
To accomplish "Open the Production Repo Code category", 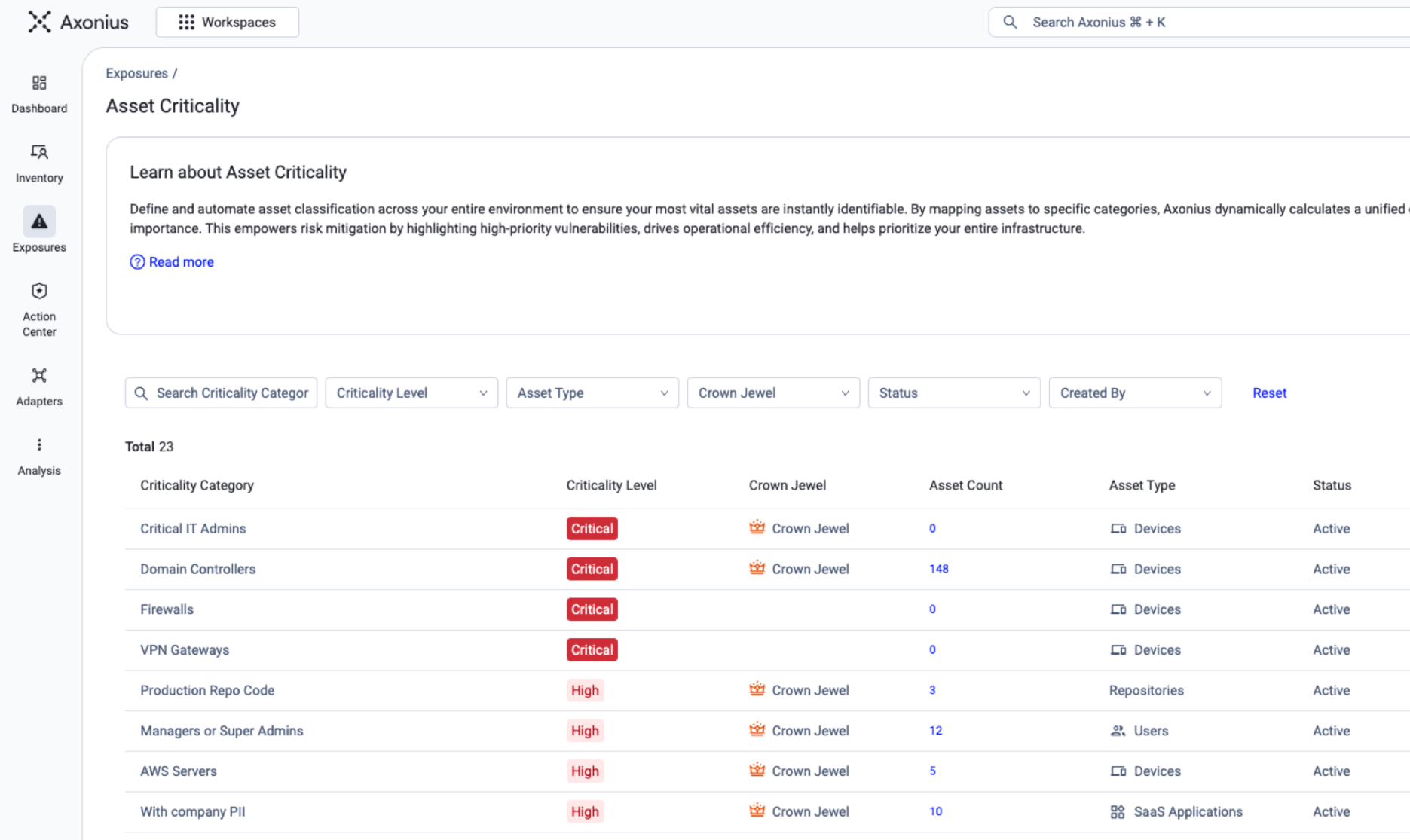I will [x=207, y=690].
